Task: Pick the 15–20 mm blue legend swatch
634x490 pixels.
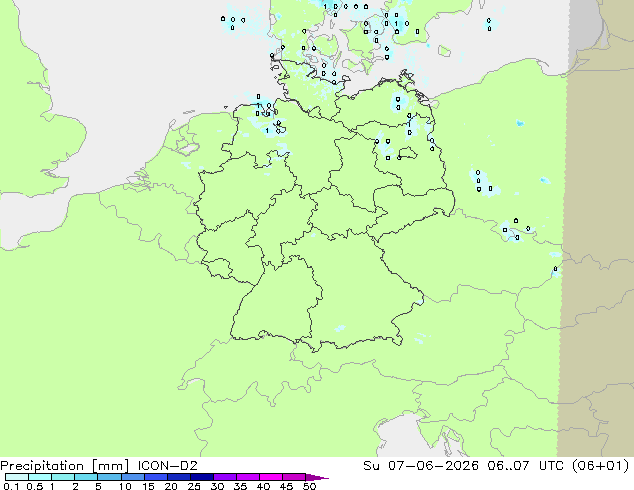Action: 156,477
